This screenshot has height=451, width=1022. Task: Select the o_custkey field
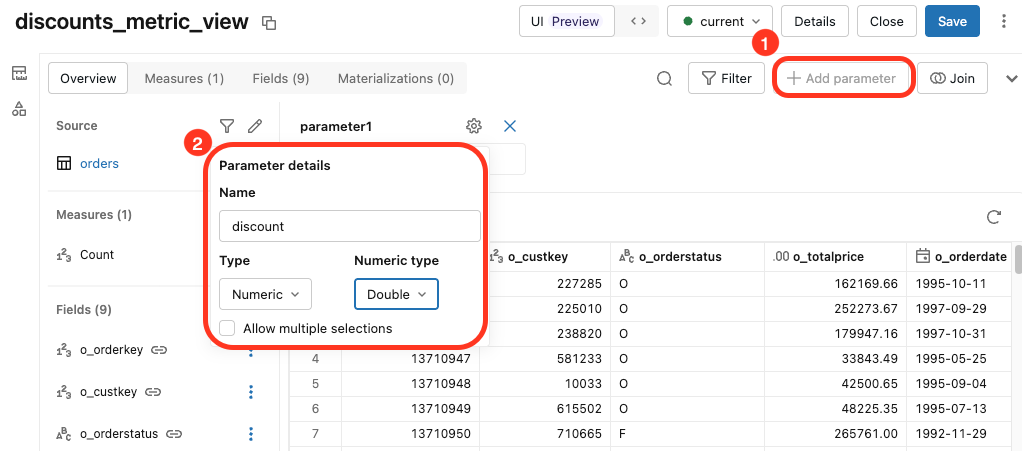coord(108,392)
